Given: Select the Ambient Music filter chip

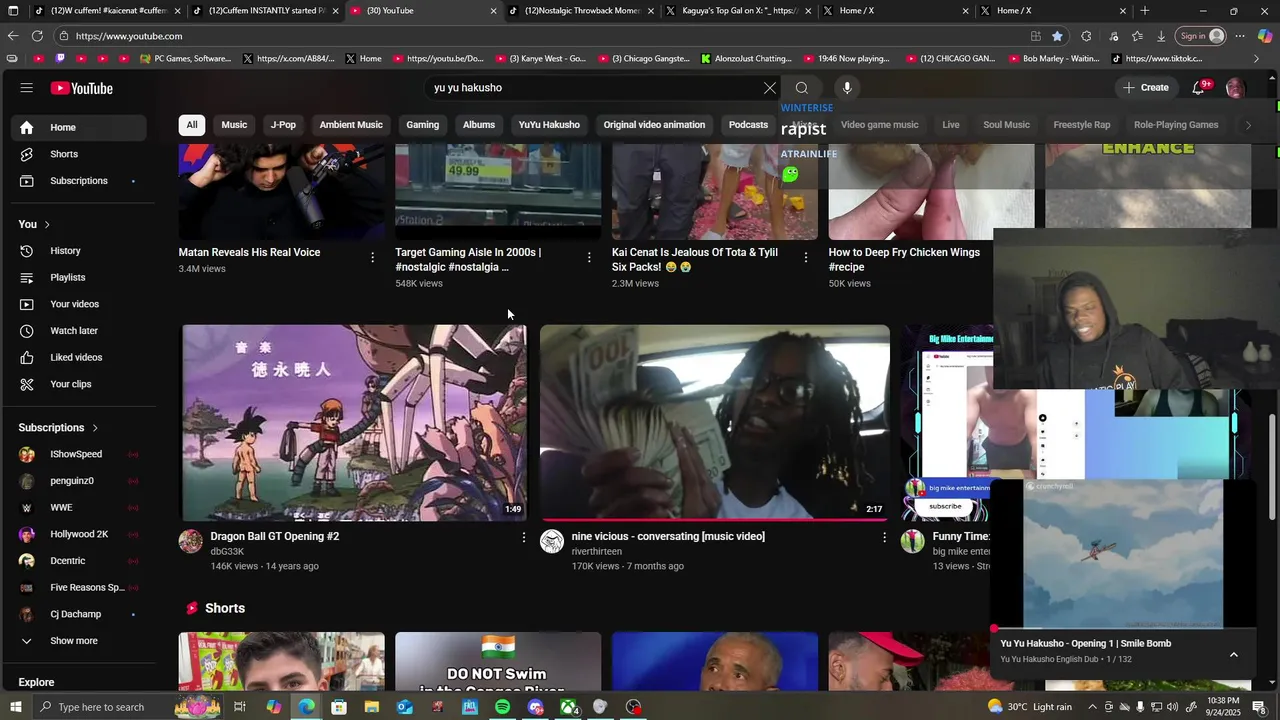Looking at the screenshot, I should [x=351, y=125].
